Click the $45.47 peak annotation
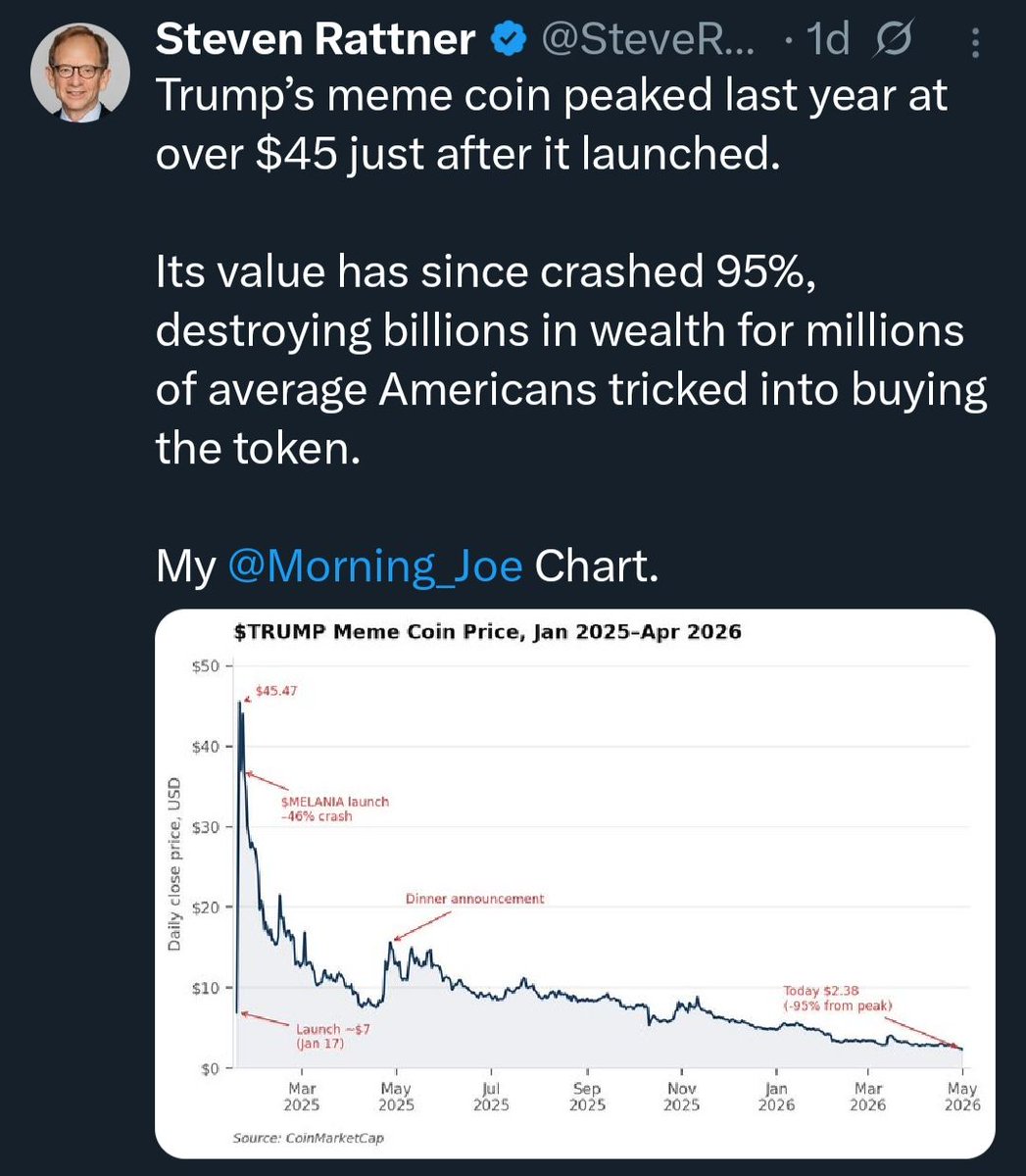 275,691
